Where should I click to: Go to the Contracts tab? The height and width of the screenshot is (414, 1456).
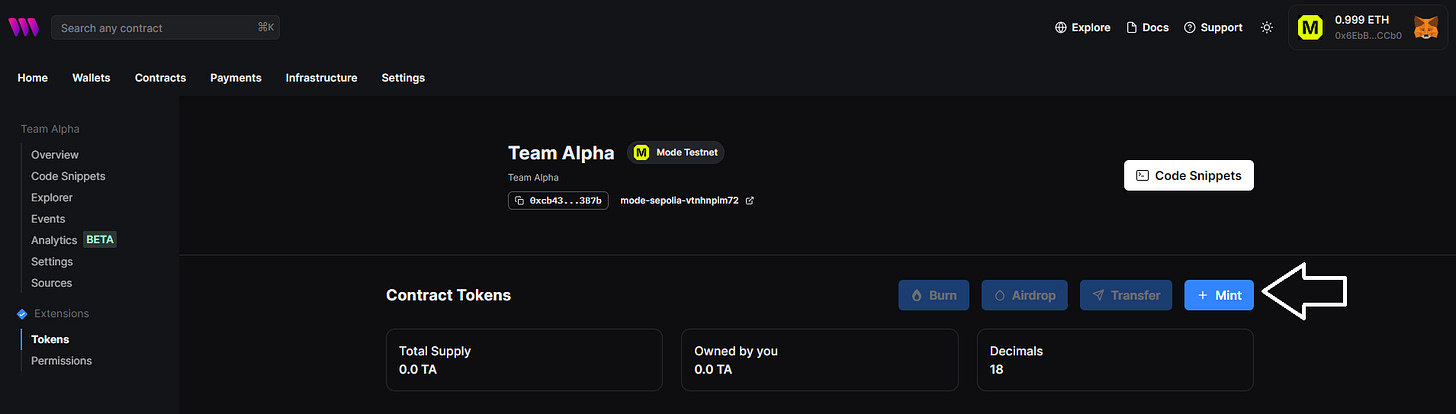point(160,78)
